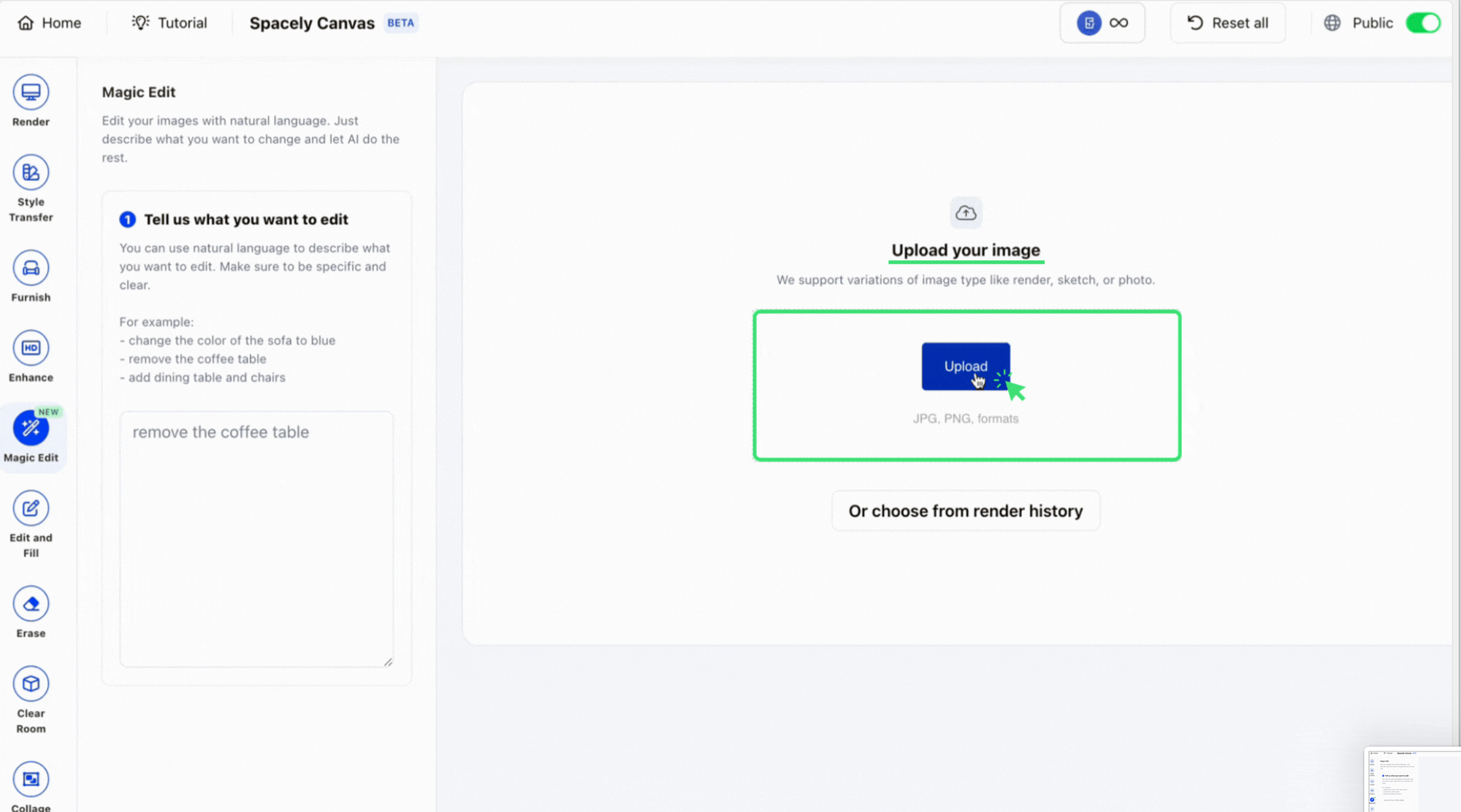Click the text area resize handle

pos(388,662)
